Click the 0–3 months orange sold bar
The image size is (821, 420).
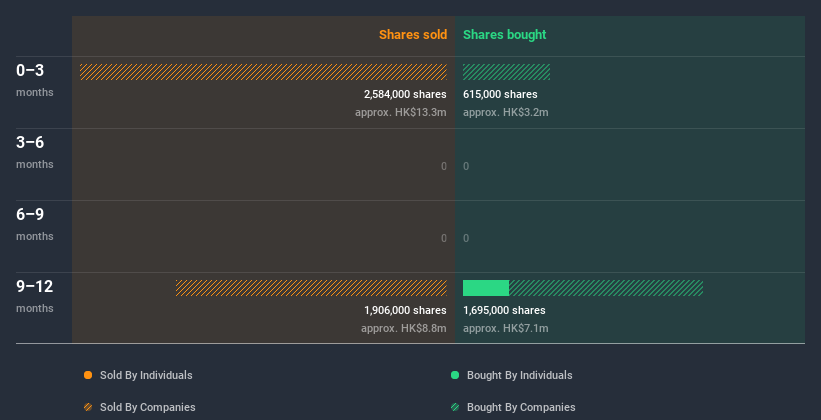(x=263, y=72)
